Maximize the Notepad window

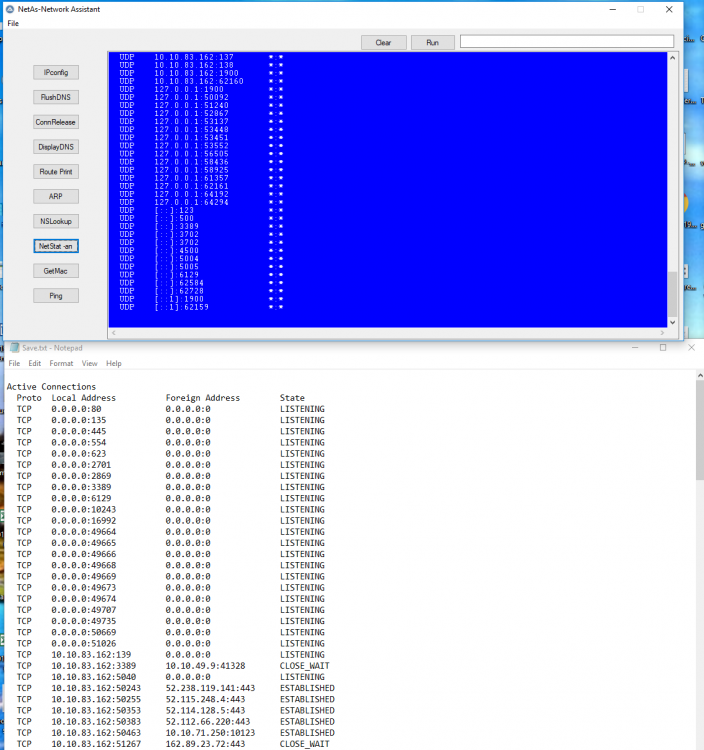click(x=663, y=348)
